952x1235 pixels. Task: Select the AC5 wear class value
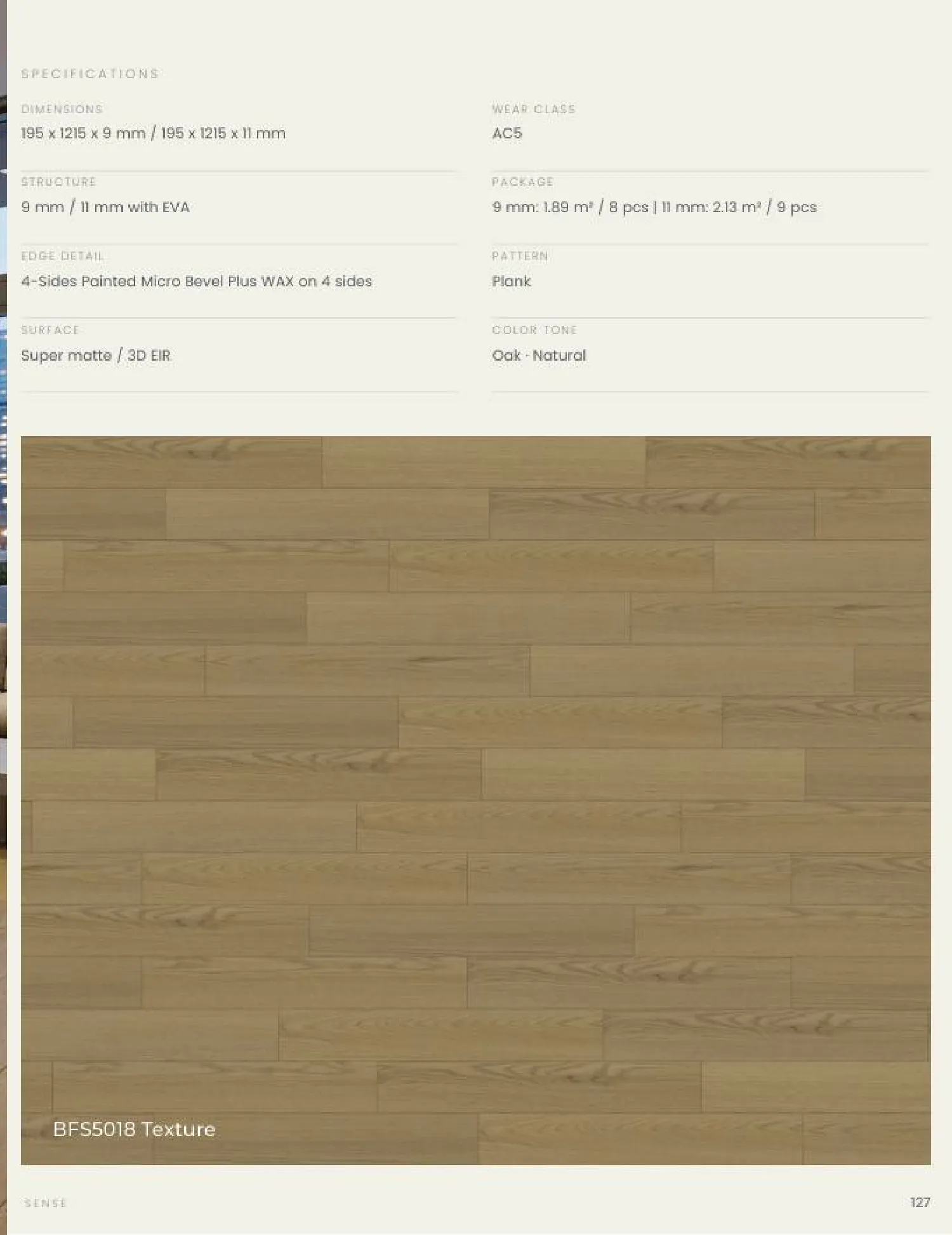point(507,133)
